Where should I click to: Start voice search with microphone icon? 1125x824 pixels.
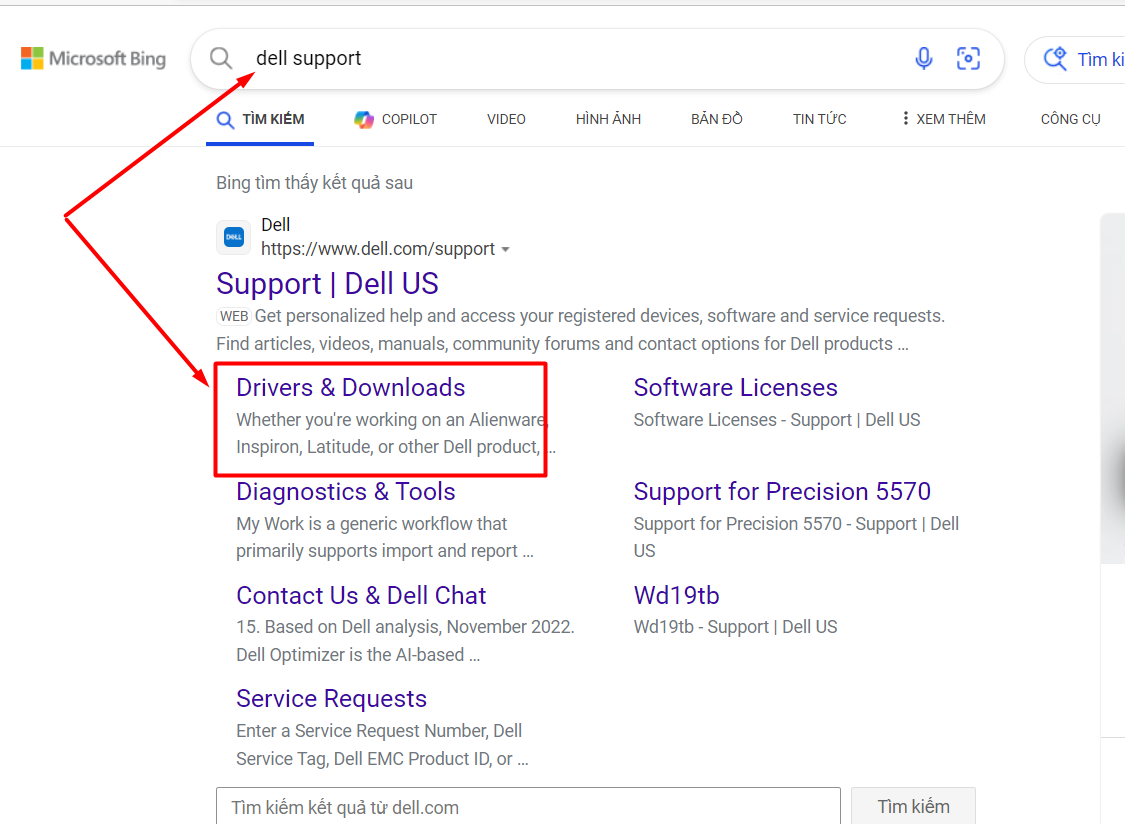[x=924, y=58]
